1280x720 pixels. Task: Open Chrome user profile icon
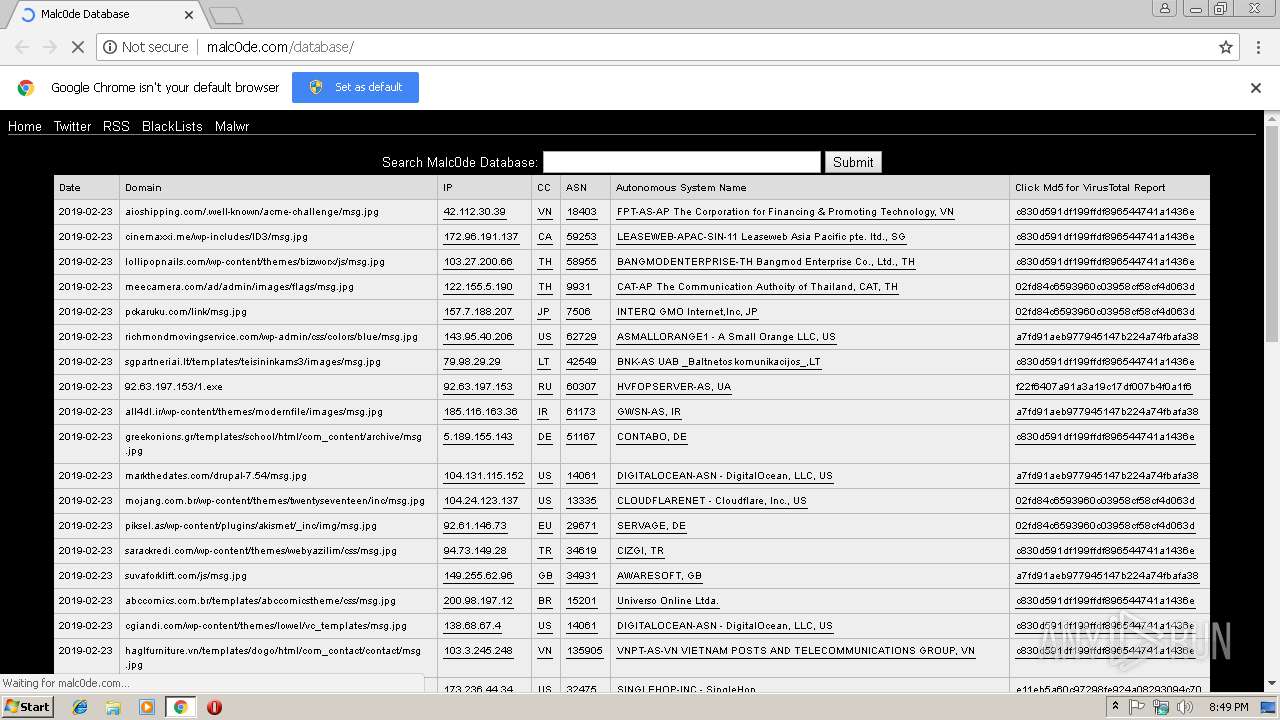1165,8
